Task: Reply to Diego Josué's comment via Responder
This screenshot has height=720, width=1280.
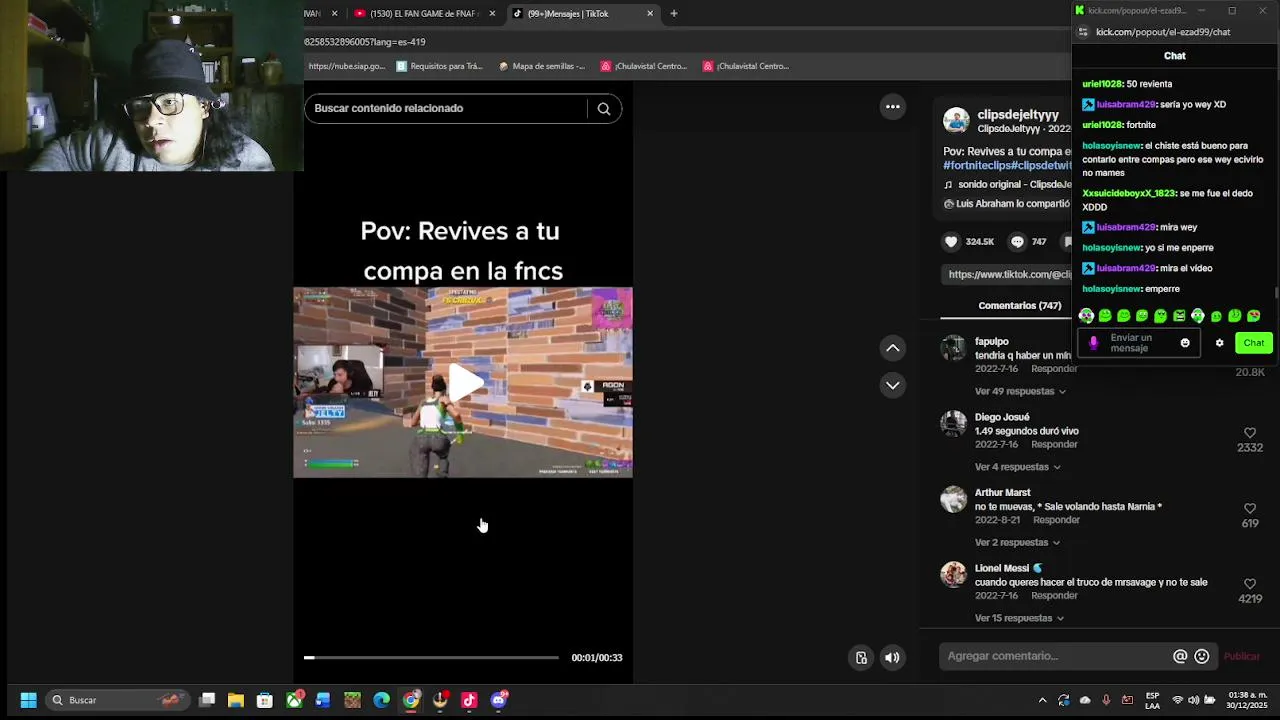Action: click(1054, 444)
